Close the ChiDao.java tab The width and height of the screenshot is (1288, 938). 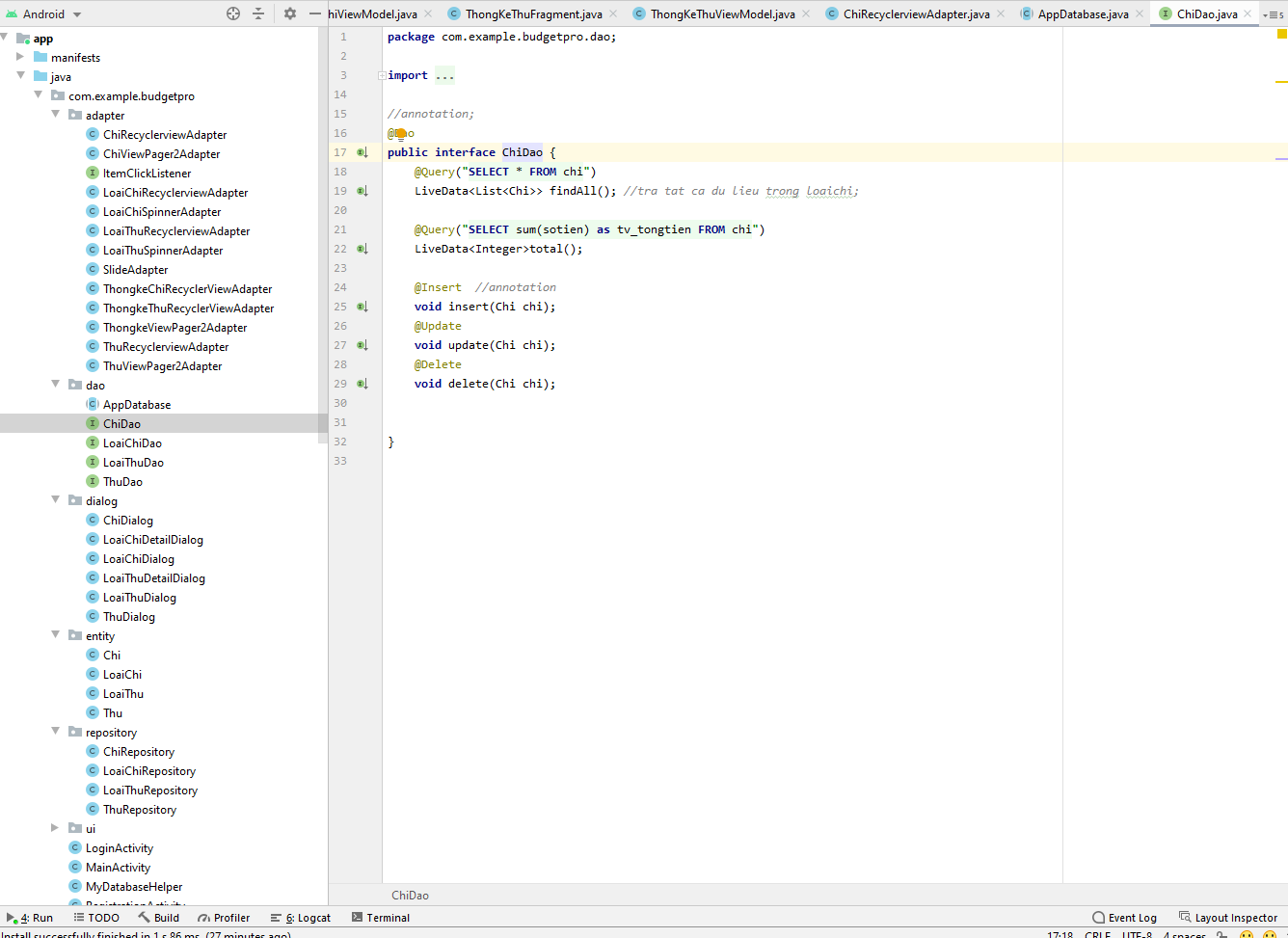click(1248, 14)
